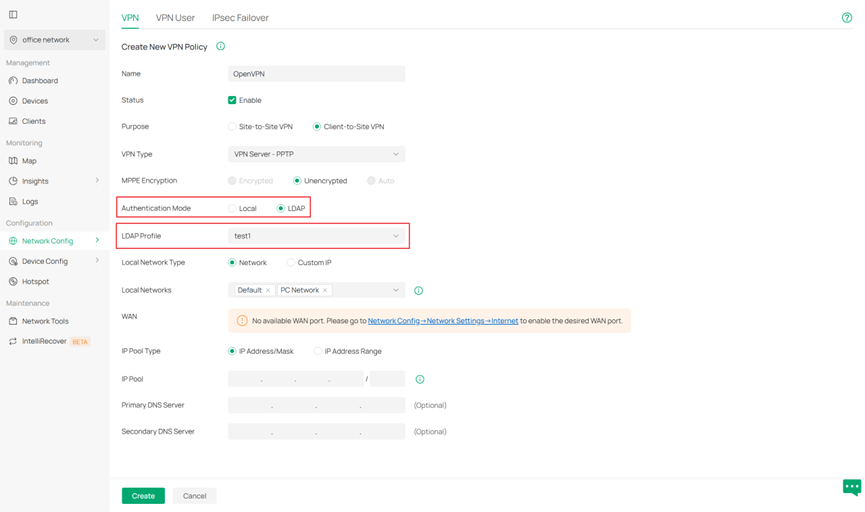This screenshot has width=865, height=512.
Task: Remove the PC Network tag
Action: pos(325,290)
